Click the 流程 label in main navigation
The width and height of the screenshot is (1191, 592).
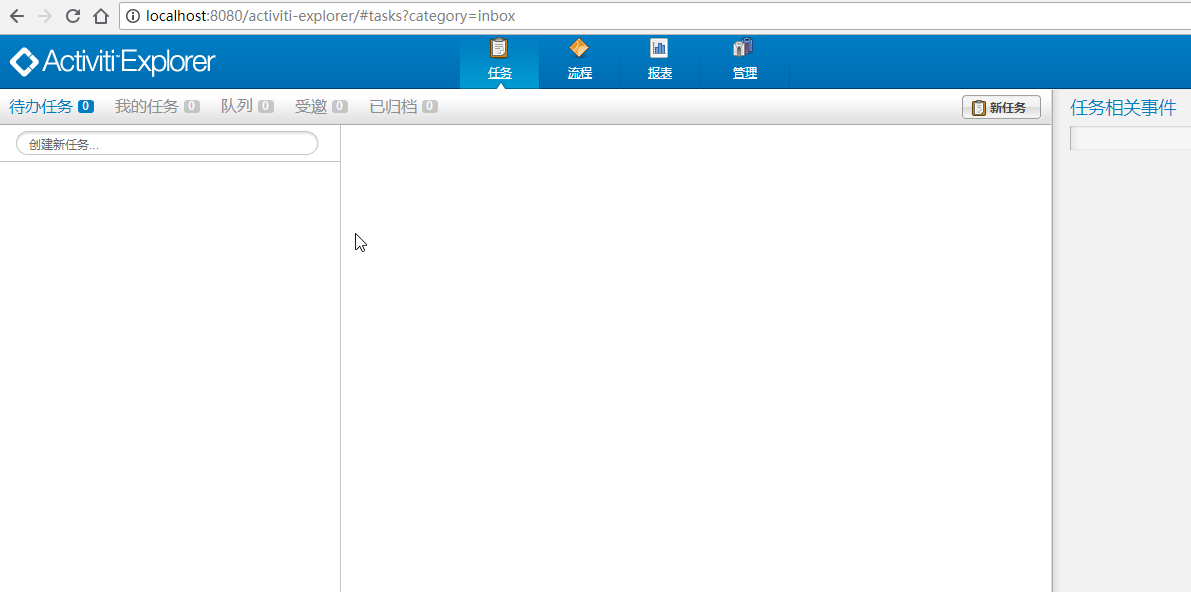580,74
